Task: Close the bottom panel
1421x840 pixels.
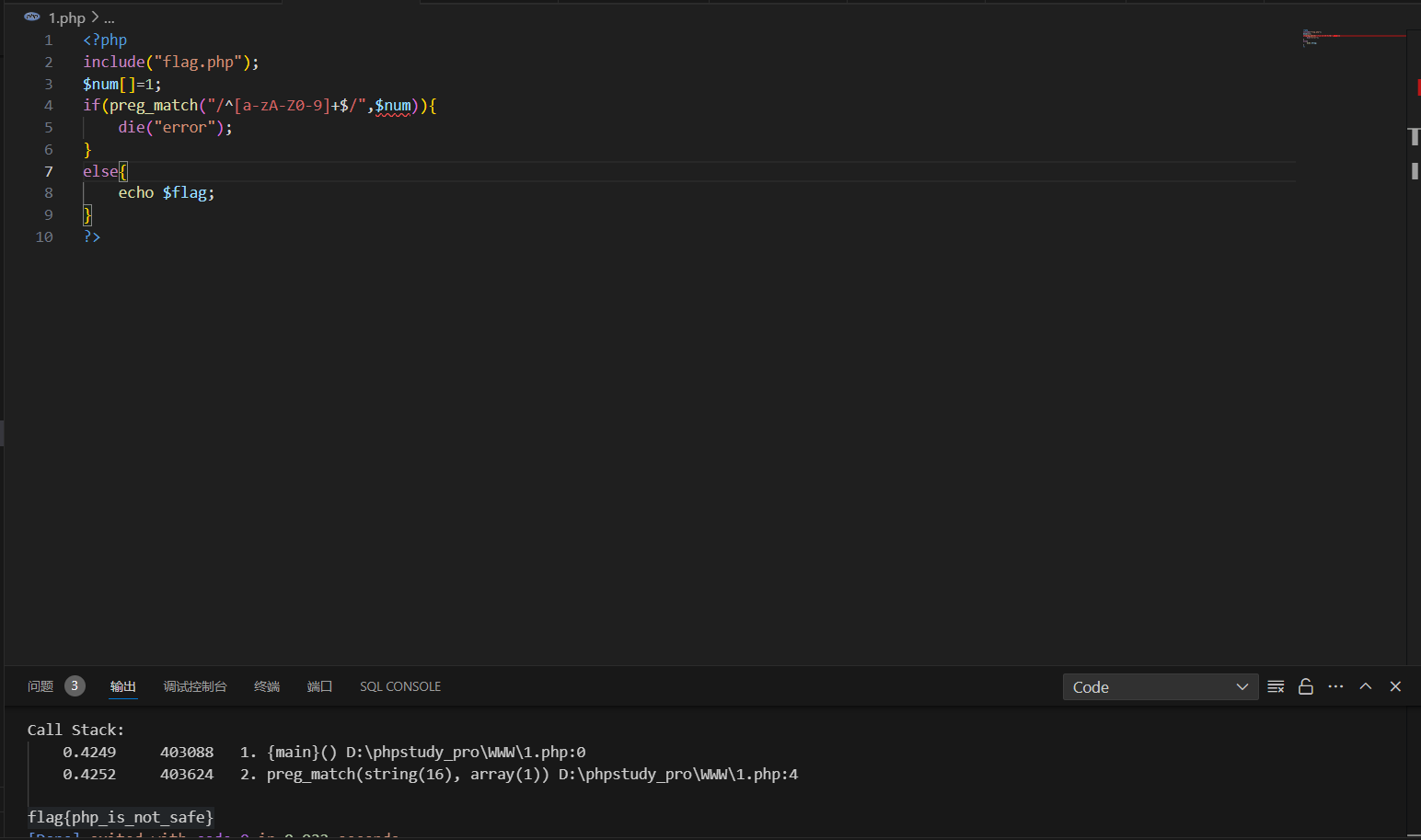Action: tap(1395, 687)
